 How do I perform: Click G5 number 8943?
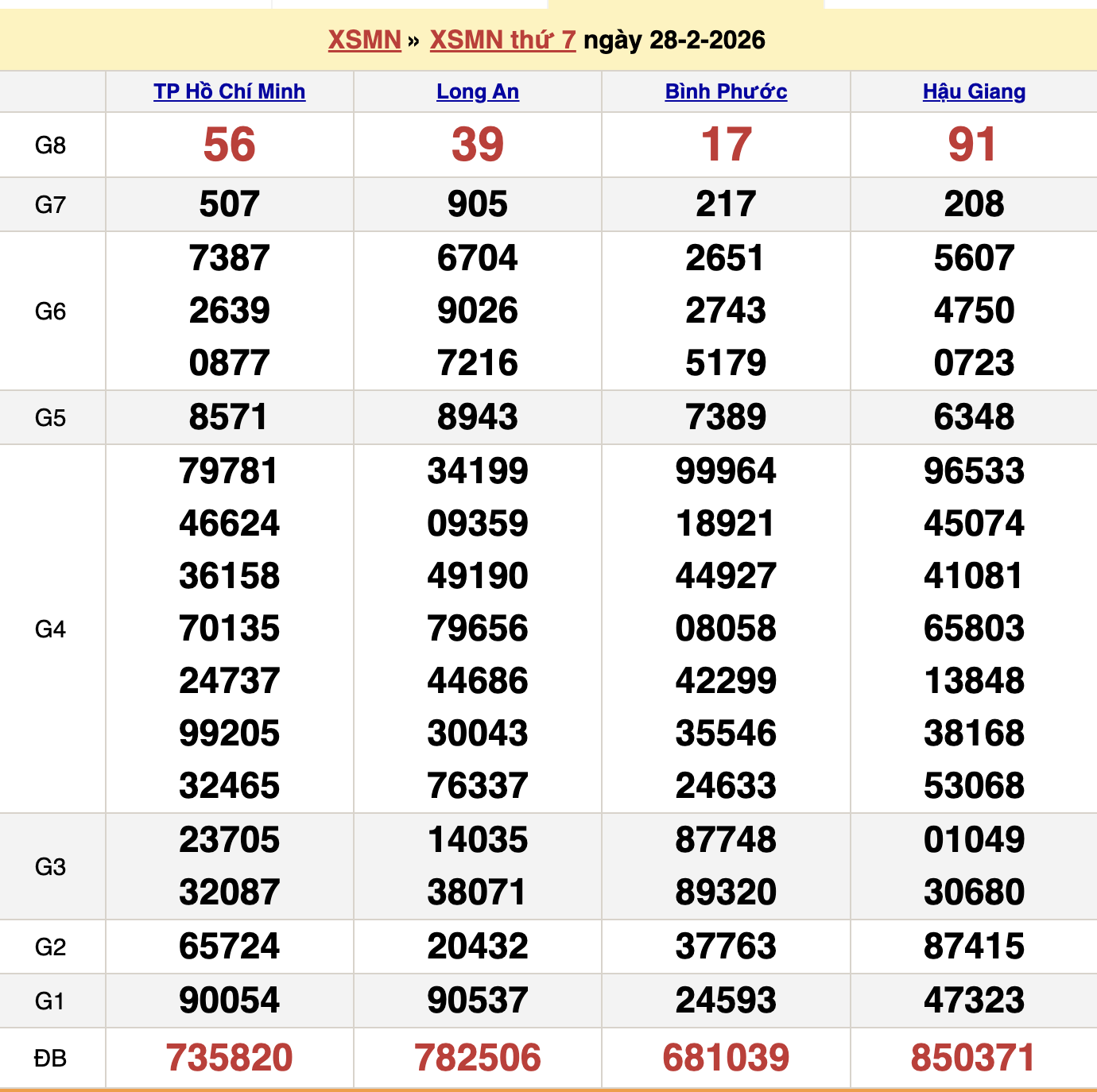[477, 416]
